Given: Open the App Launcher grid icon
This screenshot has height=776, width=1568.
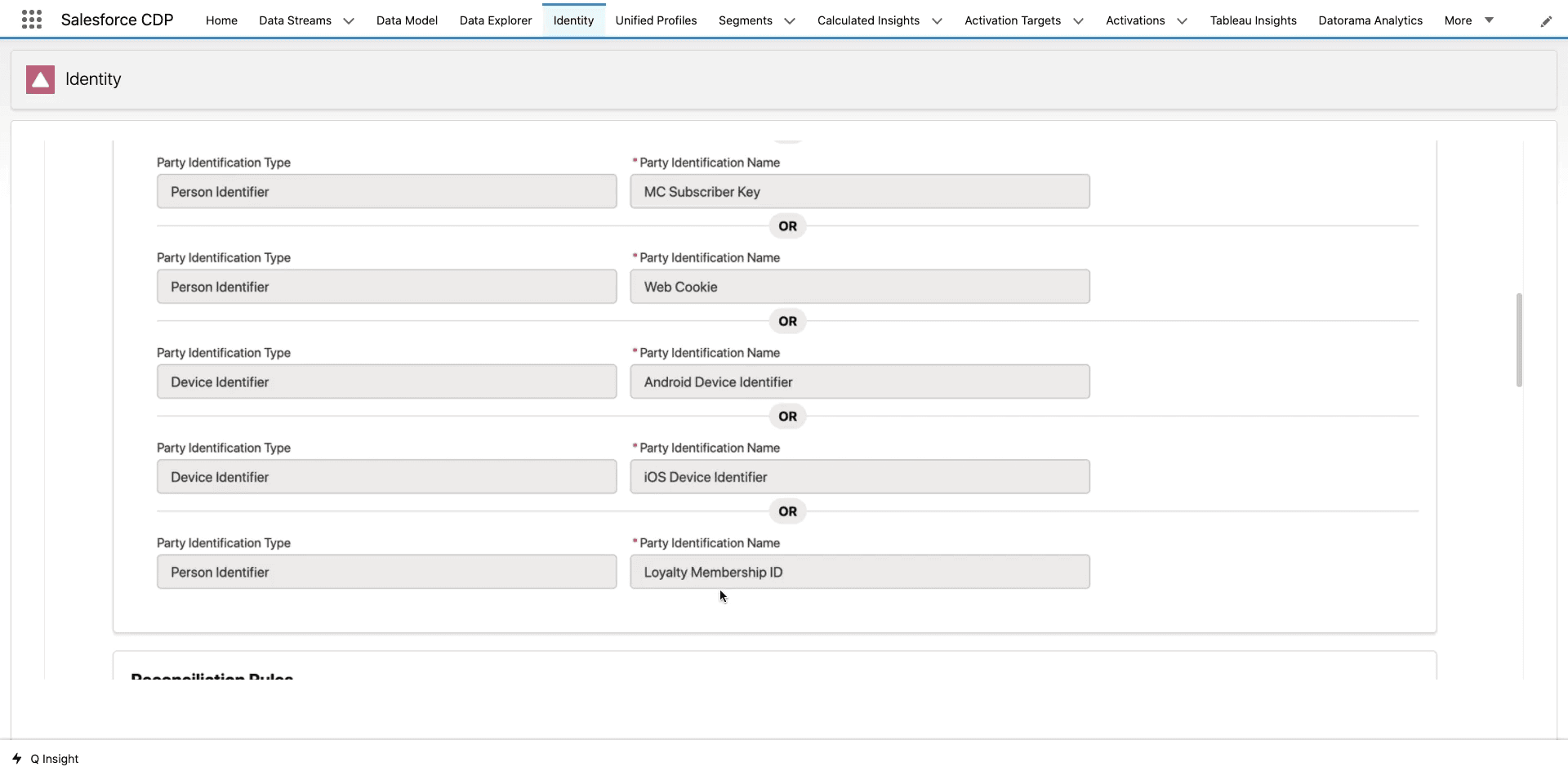Looking at the screenshot, I should 31,20.
